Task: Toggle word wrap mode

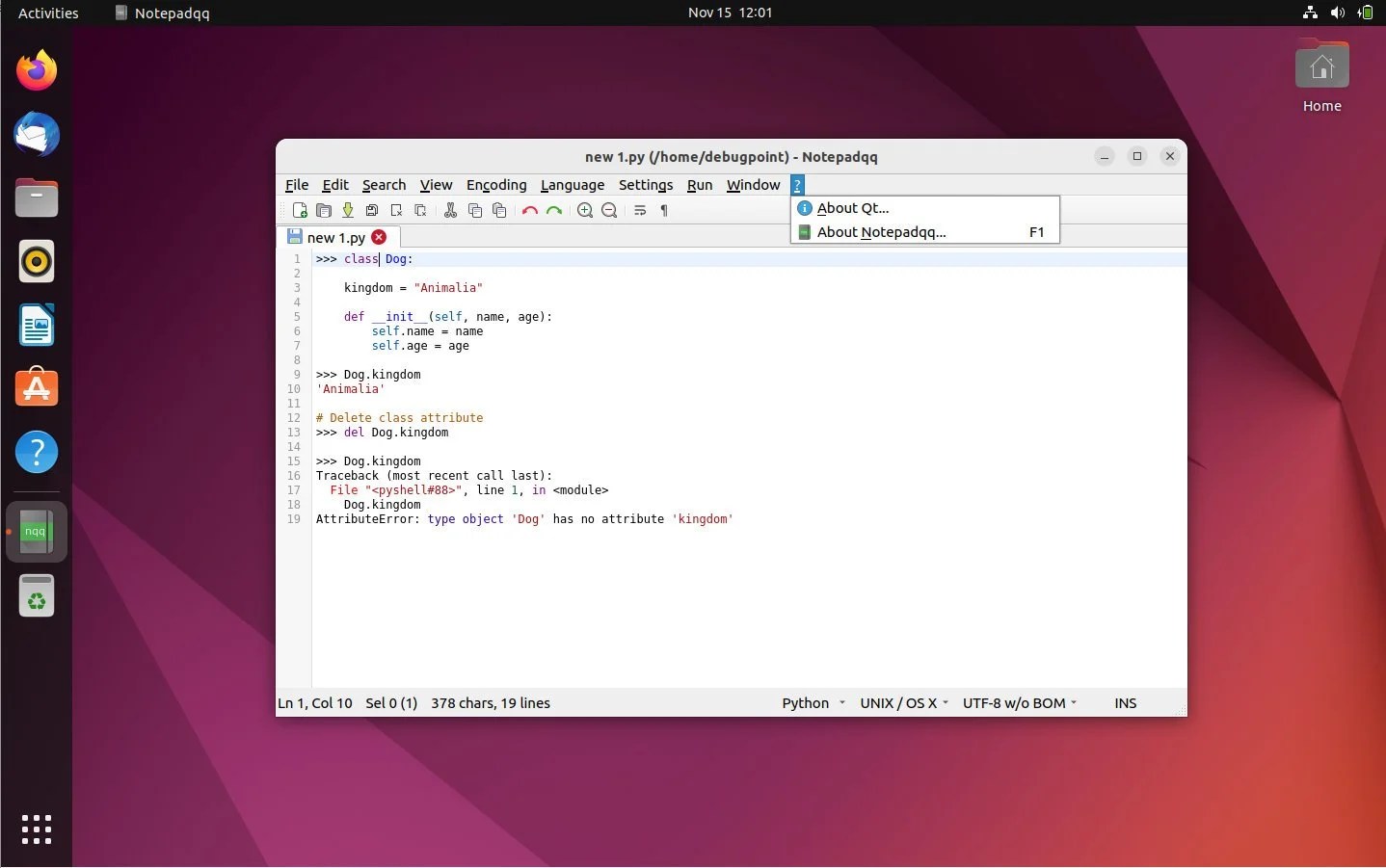Action: coord(640,210)
